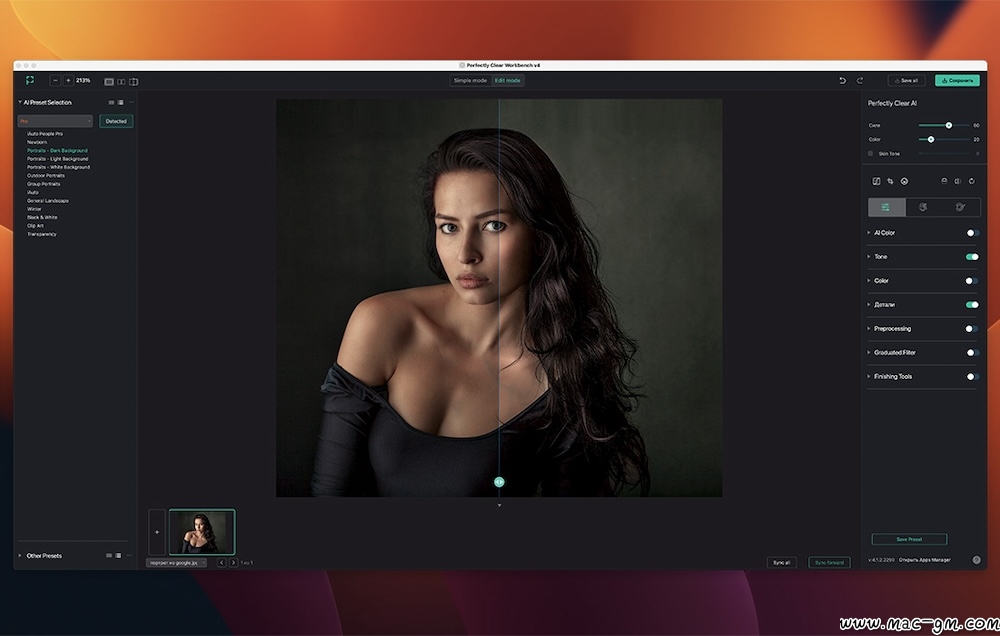Click the green Сохранить button
Viewport: 1000px width, 636px height.
[x=957, y=80]
